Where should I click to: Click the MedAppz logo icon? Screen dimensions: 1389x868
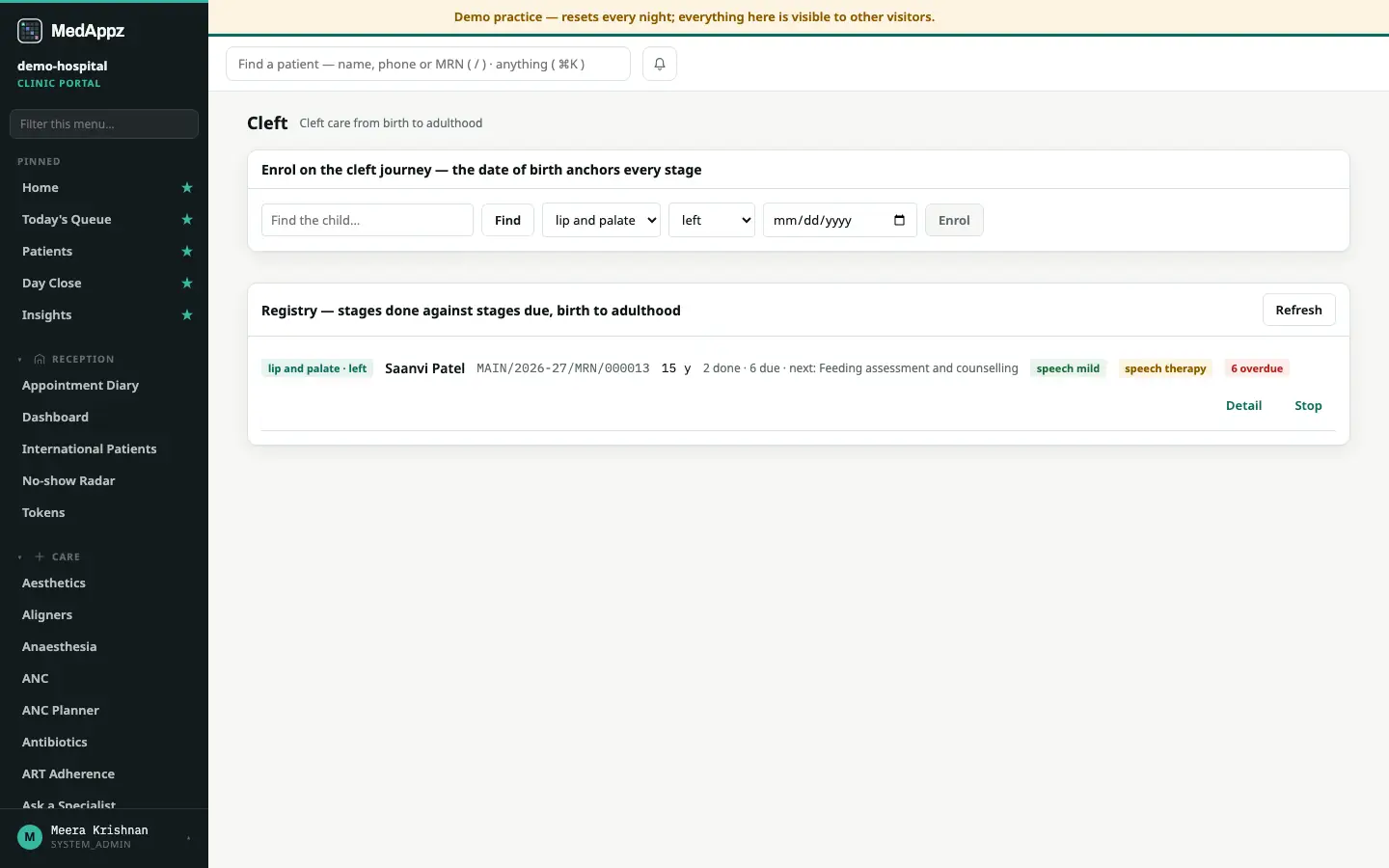click(x=30, y=31)
